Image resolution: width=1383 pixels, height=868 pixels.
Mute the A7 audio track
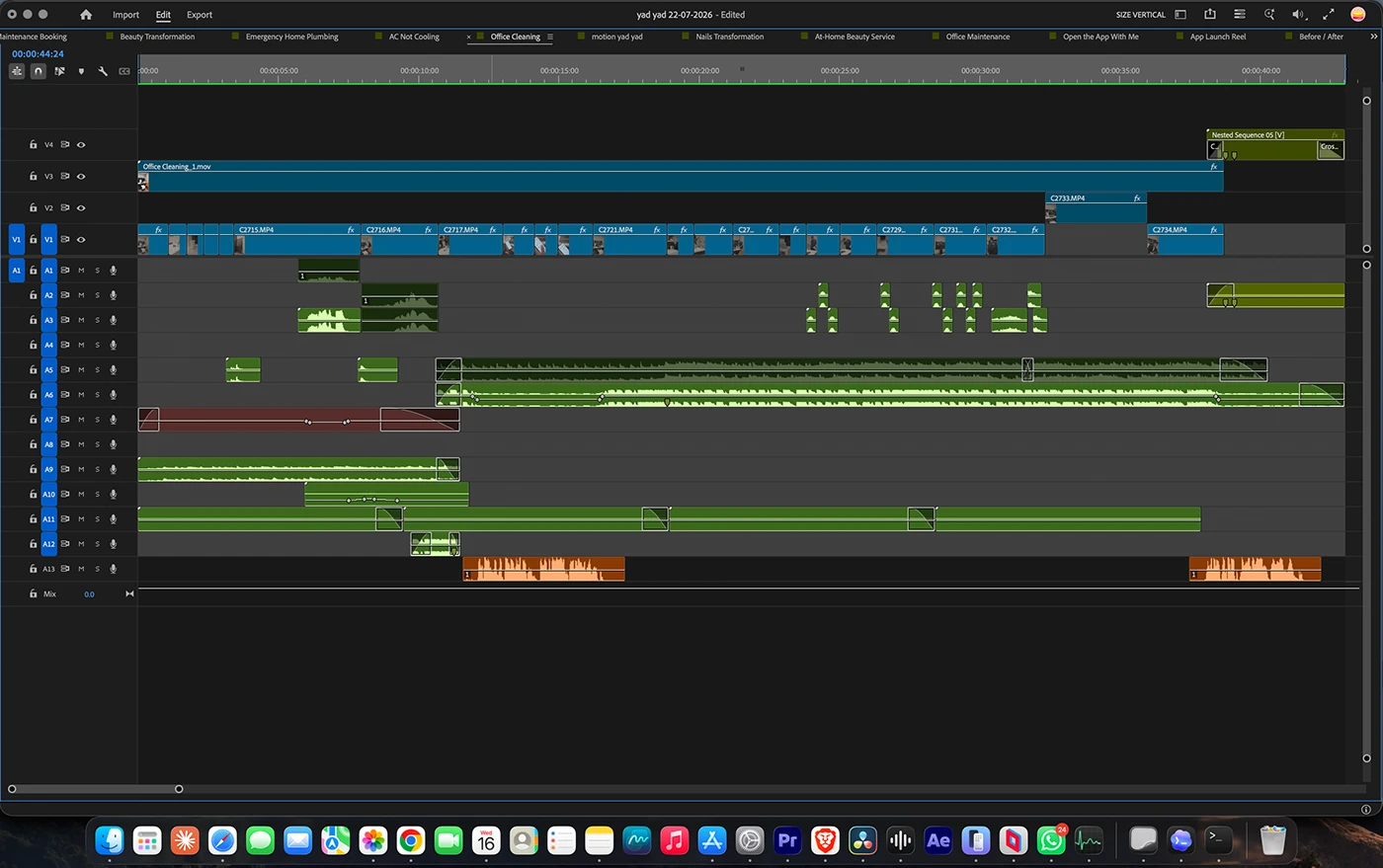tap(81, 420)
